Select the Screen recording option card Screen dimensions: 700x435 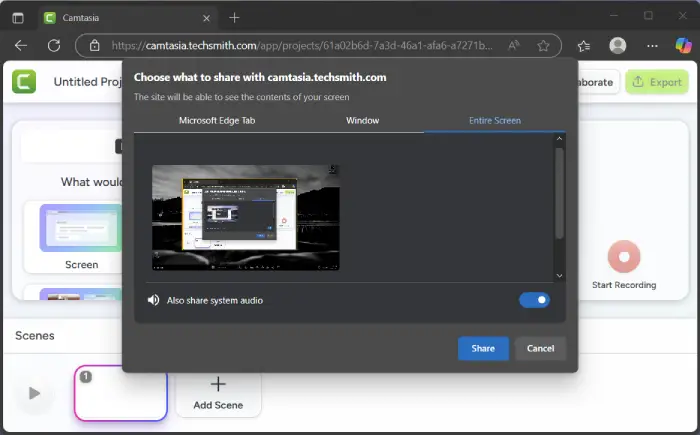(x=73, y=237)
